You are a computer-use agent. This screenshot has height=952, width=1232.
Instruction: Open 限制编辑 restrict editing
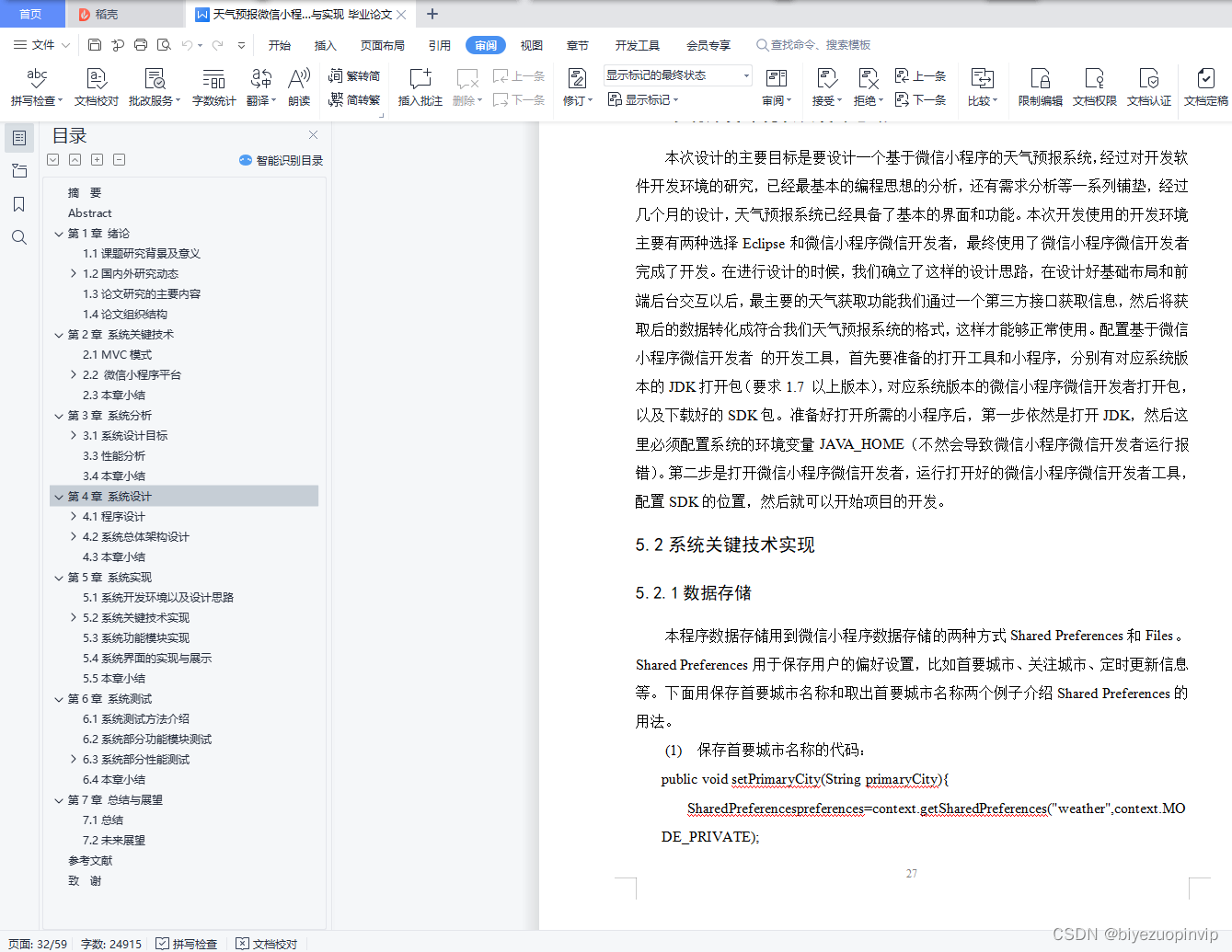(1041, 87)
